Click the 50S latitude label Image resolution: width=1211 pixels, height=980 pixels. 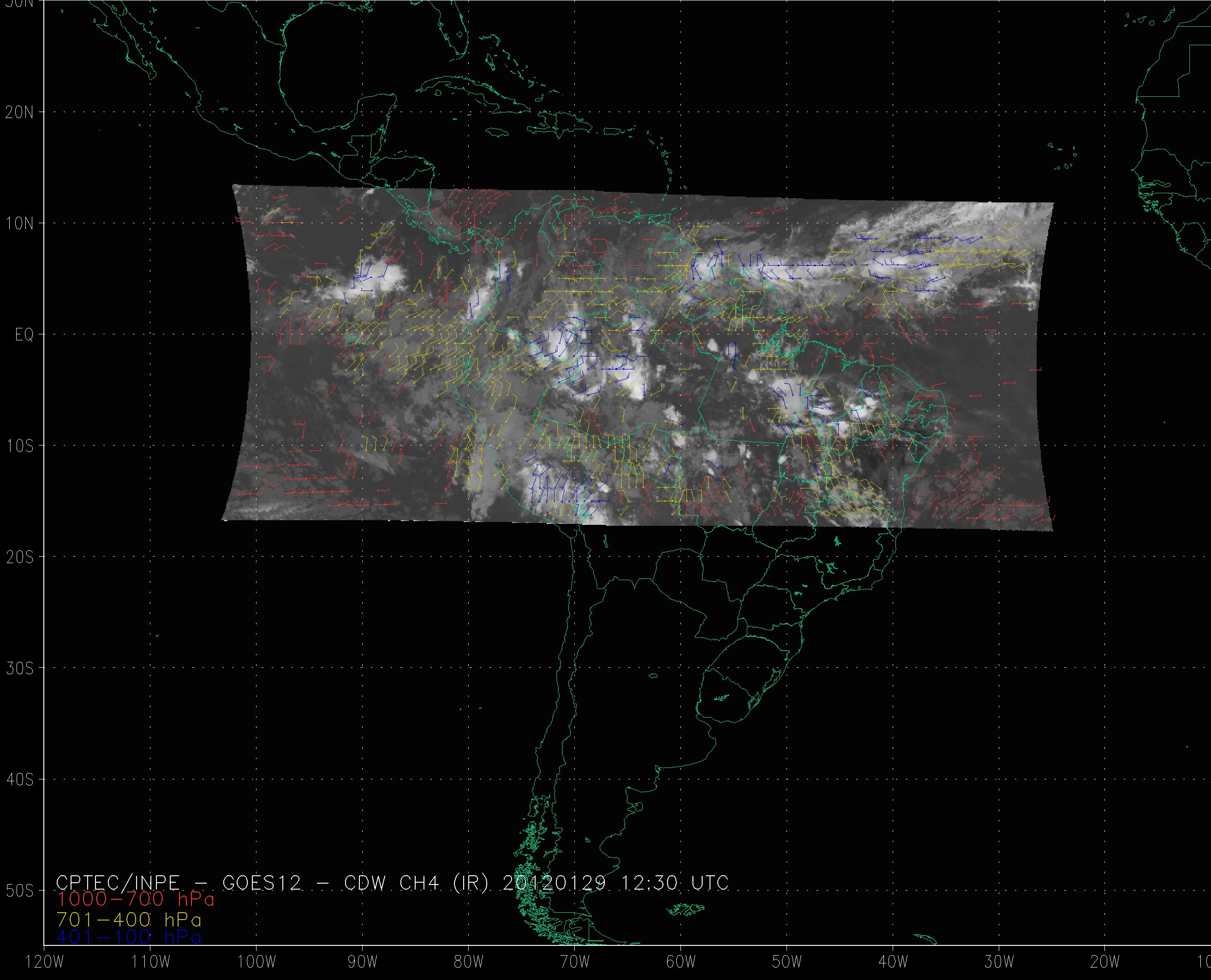point(19,891)
